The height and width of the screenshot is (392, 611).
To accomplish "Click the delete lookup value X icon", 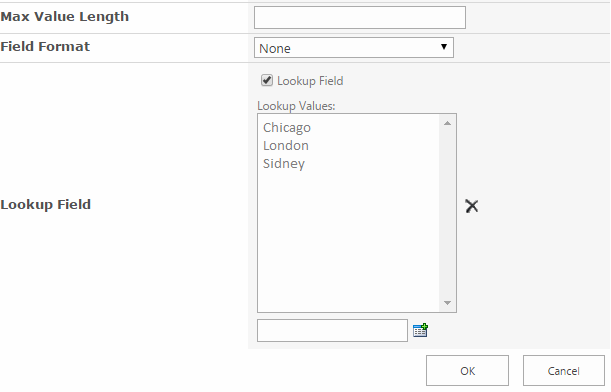I will click(471, 206).
